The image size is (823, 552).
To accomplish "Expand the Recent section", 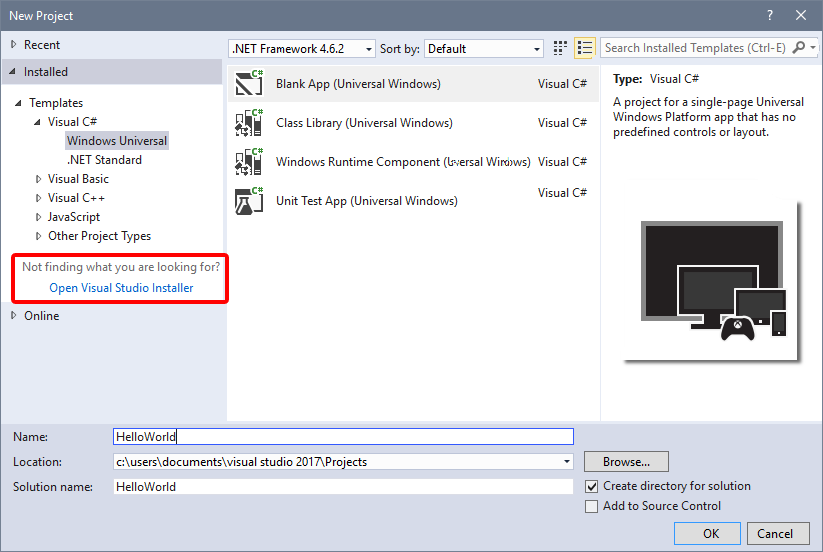I will [x=14, y=45].
